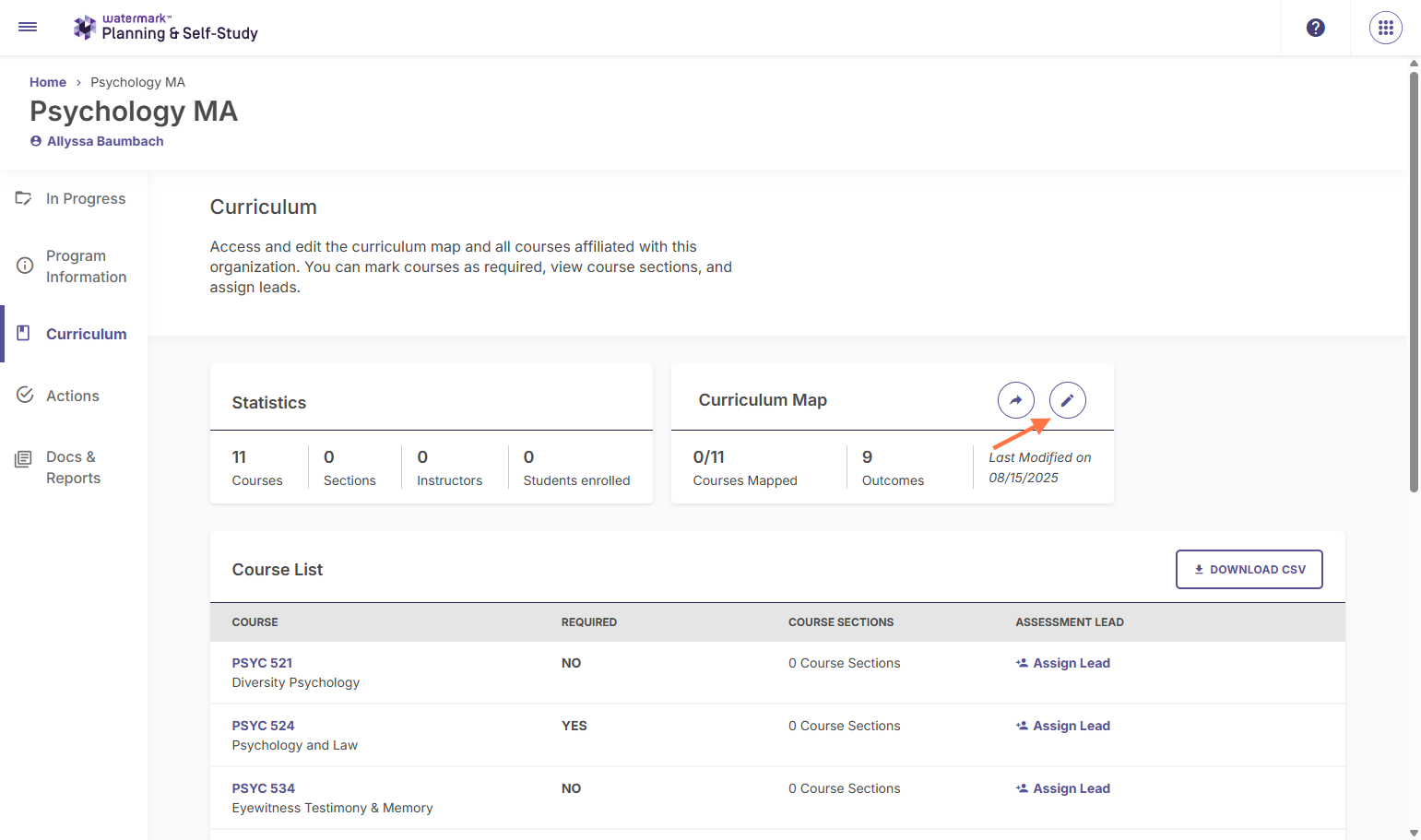Assign Lead for Psychology and Law
The image size is (1421, 840).
[x=1072, y=726]
